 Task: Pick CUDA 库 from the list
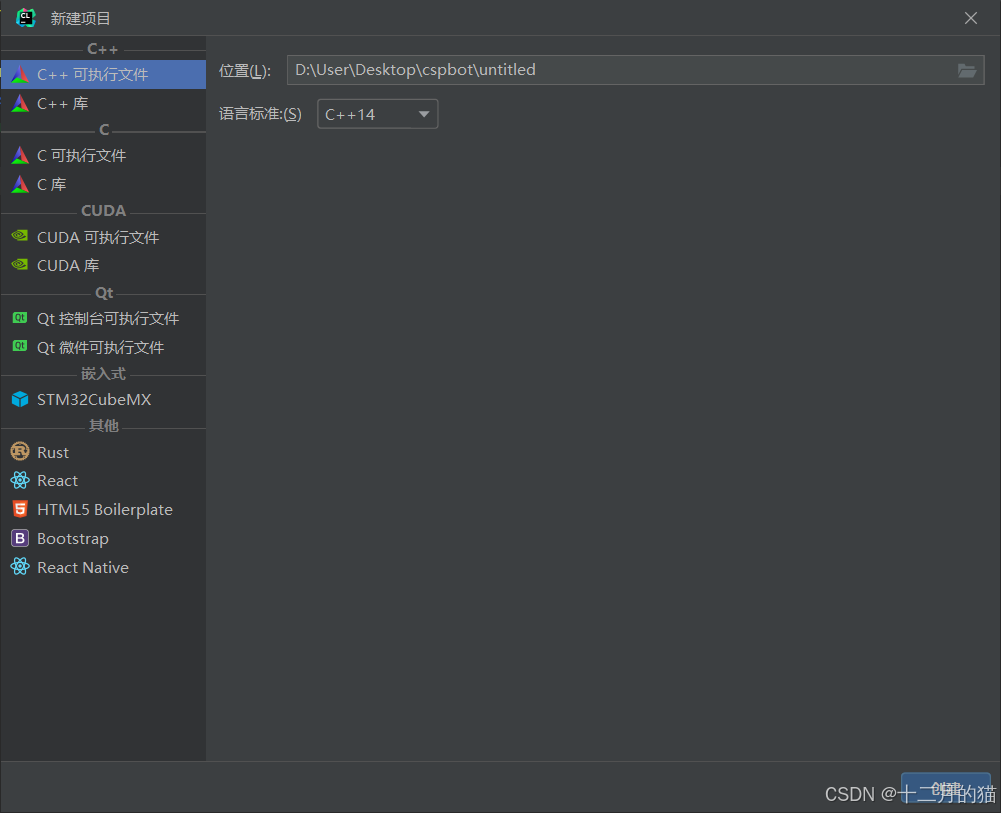(103, 265)
